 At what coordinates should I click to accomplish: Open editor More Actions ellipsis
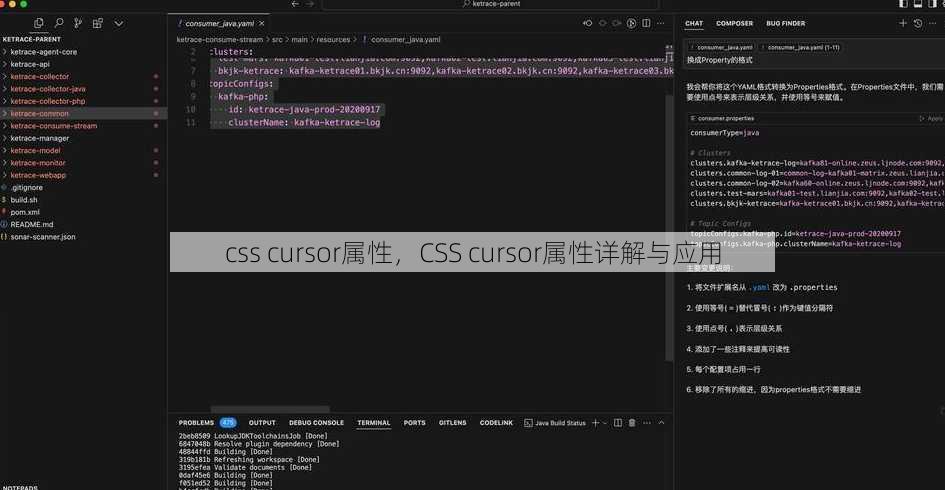coord(661,23)
